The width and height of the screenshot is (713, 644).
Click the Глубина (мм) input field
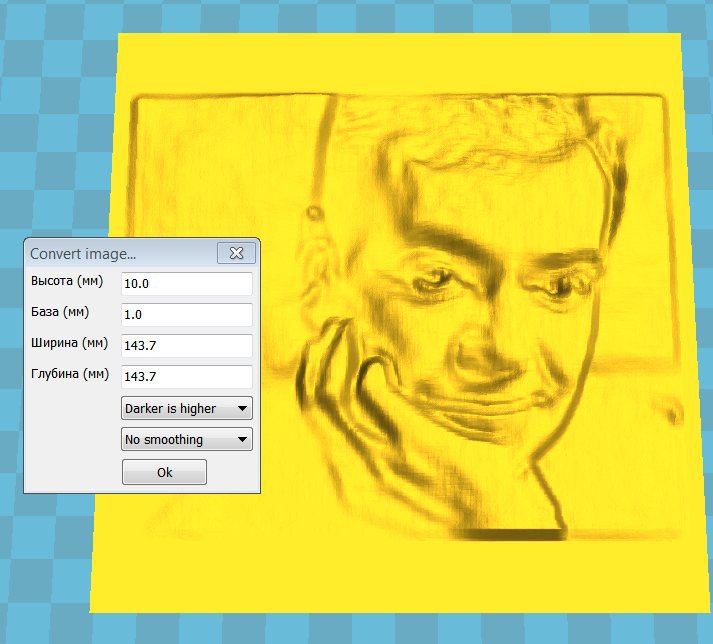[187, 377]
